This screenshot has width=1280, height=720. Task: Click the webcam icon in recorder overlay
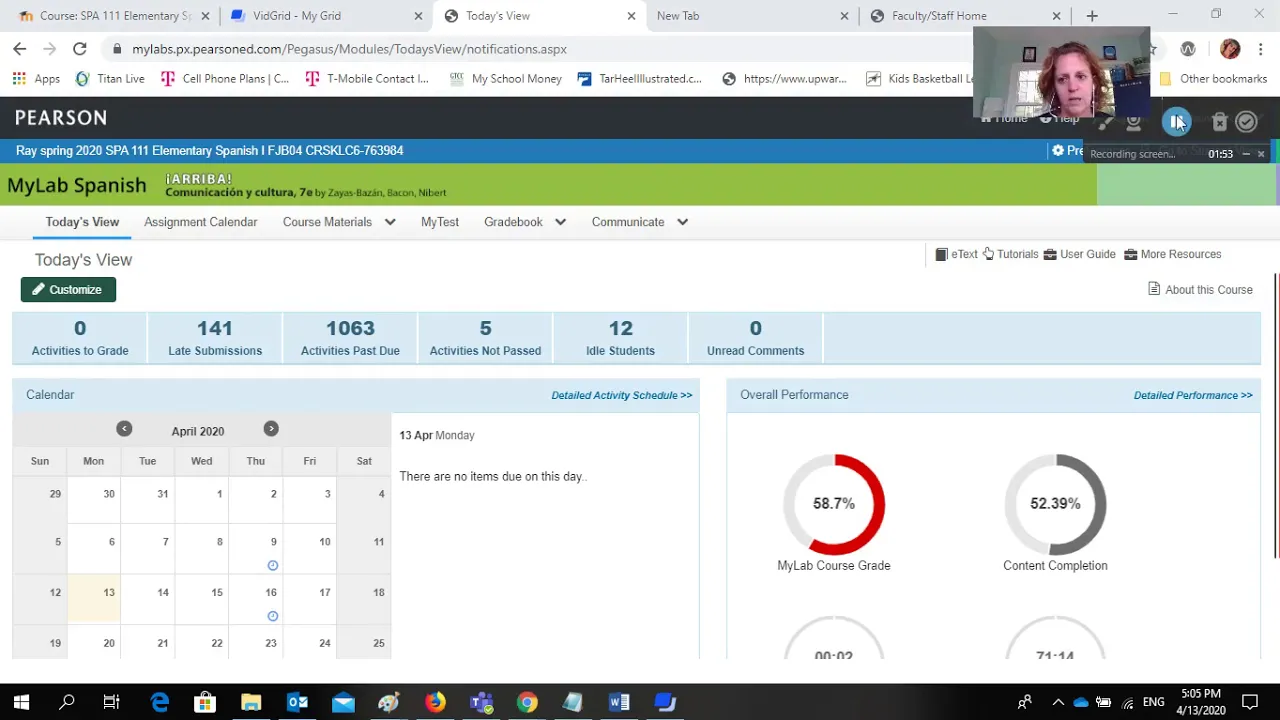[x=1133, y=122]
